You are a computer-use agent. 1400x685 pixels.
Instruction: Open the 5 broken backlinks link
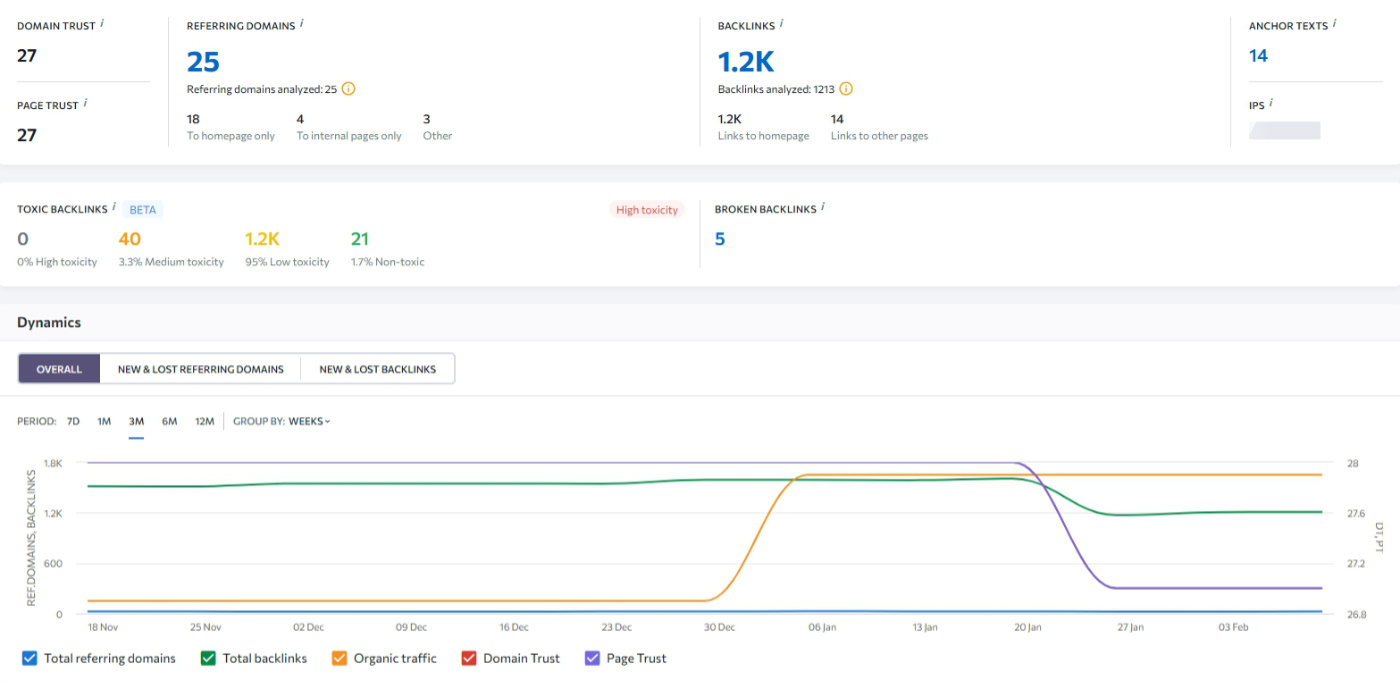click(720, 239)
